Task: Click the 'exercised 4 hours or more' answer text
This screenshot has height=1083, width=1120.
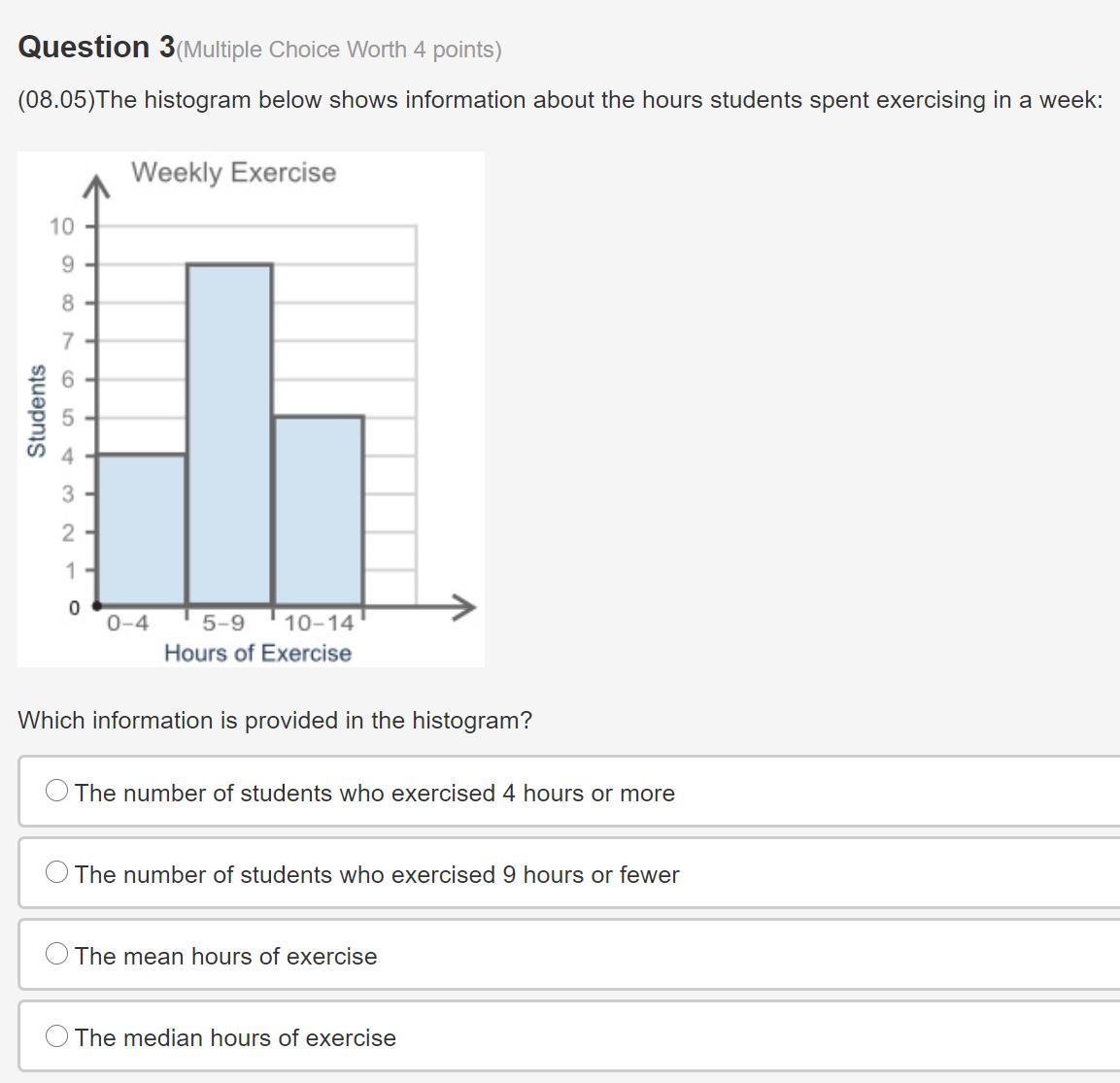Action: click(x=374, y=793)
